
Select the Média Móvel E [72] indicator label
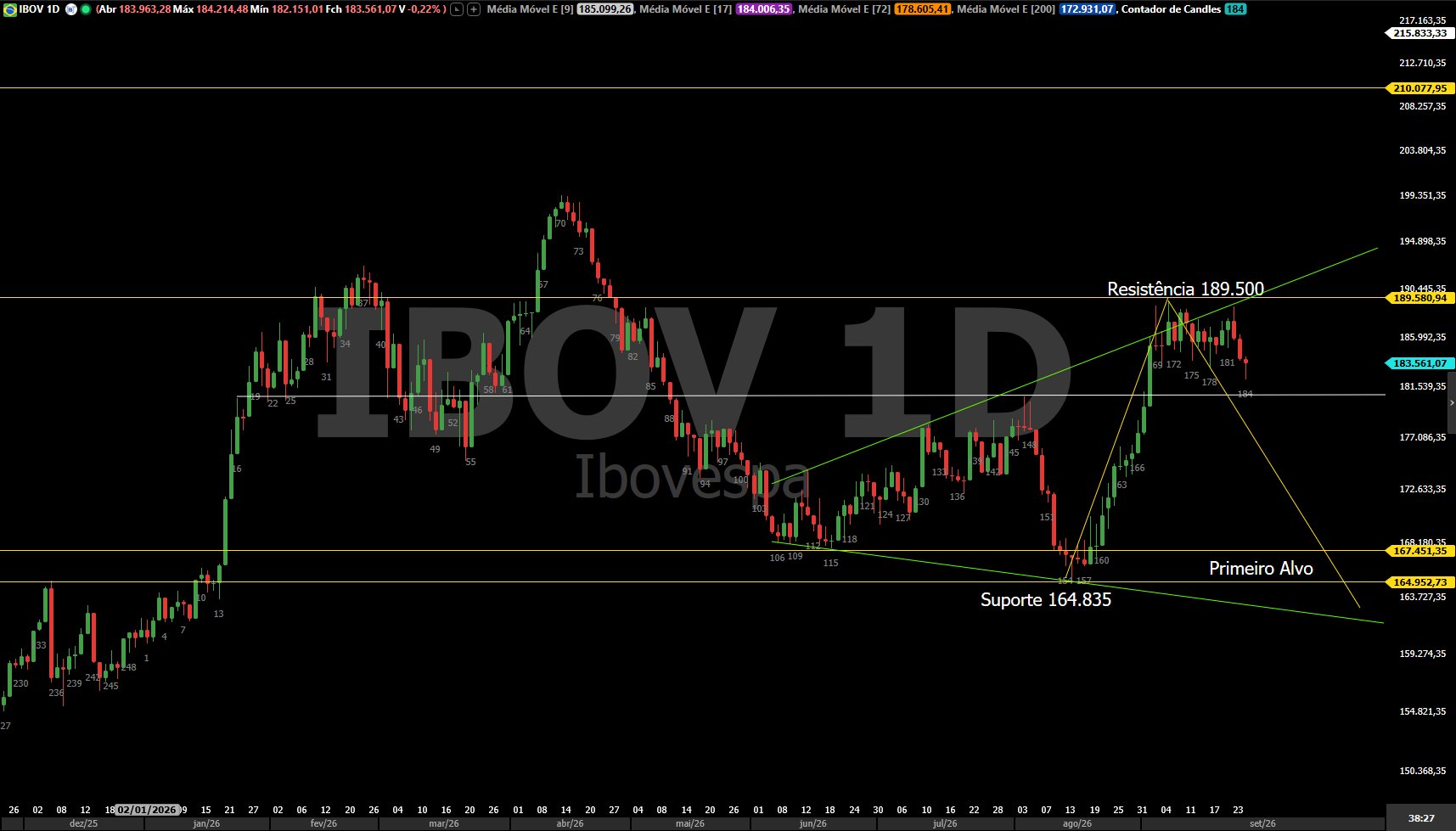pos(845,9)
